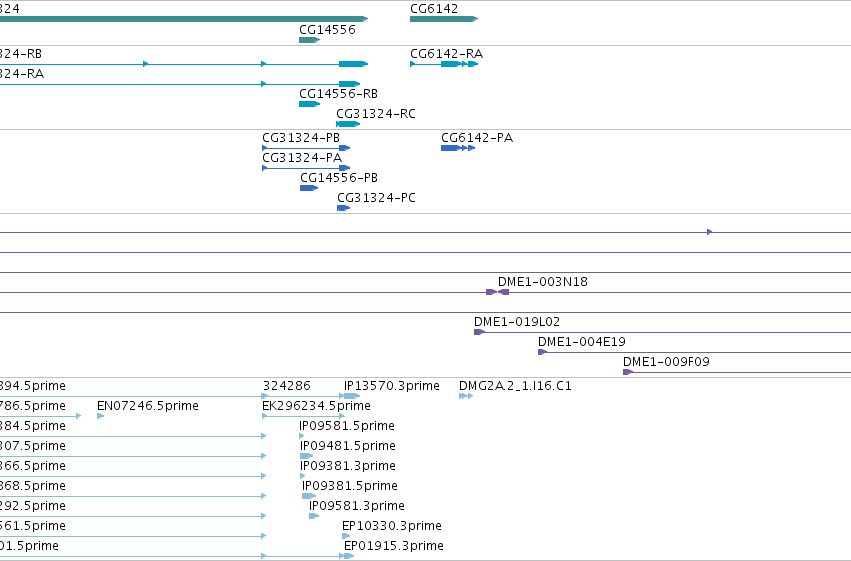This screenshot has height=561, width=851.
Task: Select the CG31324-RC transcript feature
Action: point(348,124)
